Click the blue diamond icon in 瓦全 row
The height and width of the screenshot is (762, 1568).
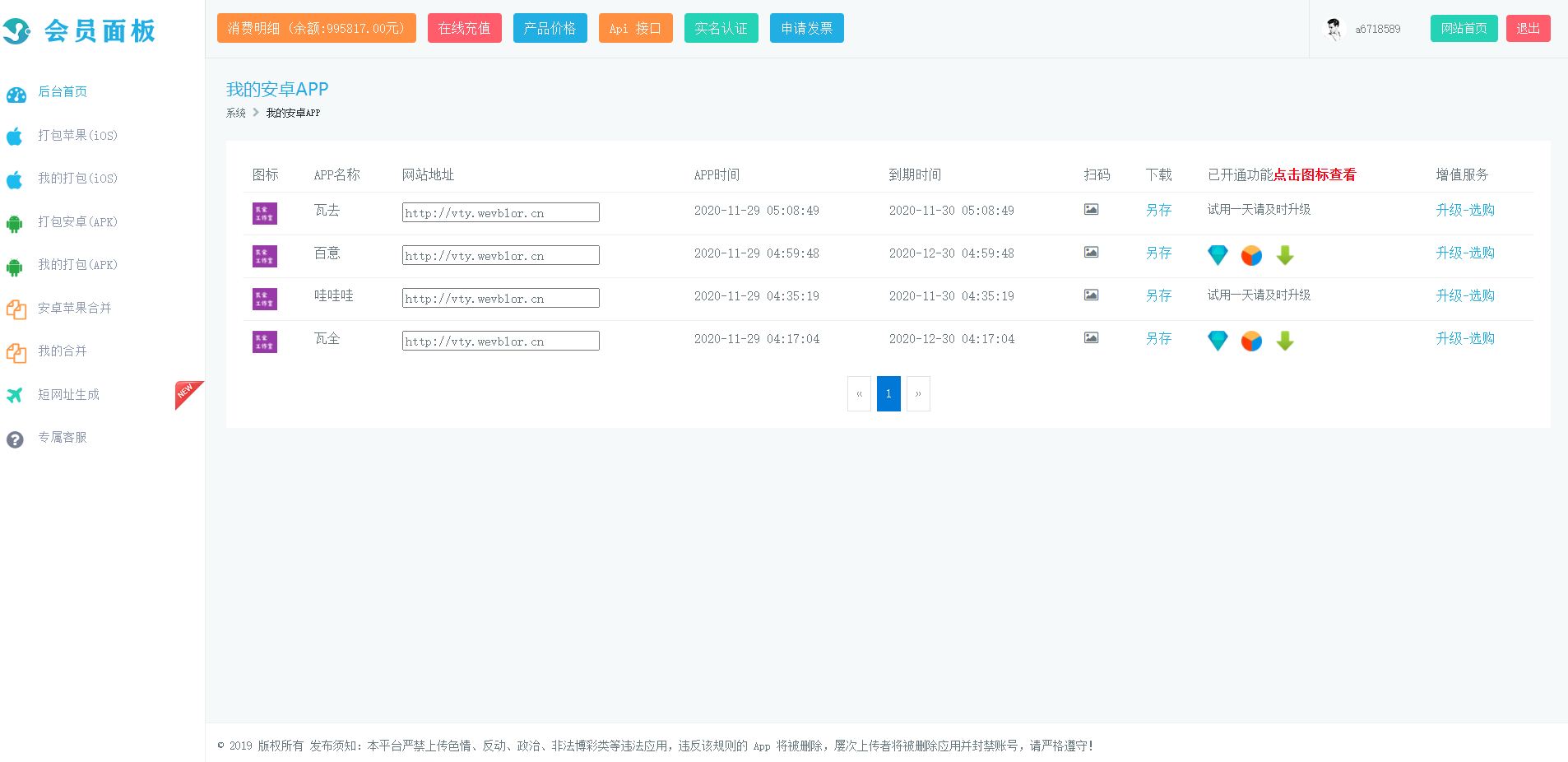point(1218,341)
